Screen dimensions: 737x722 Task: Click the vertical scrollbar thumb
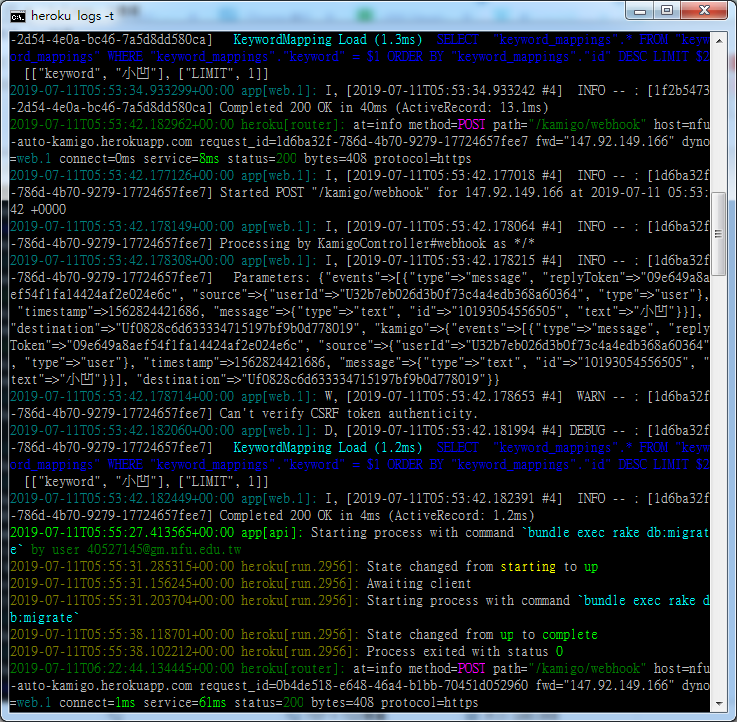(719, 234)
